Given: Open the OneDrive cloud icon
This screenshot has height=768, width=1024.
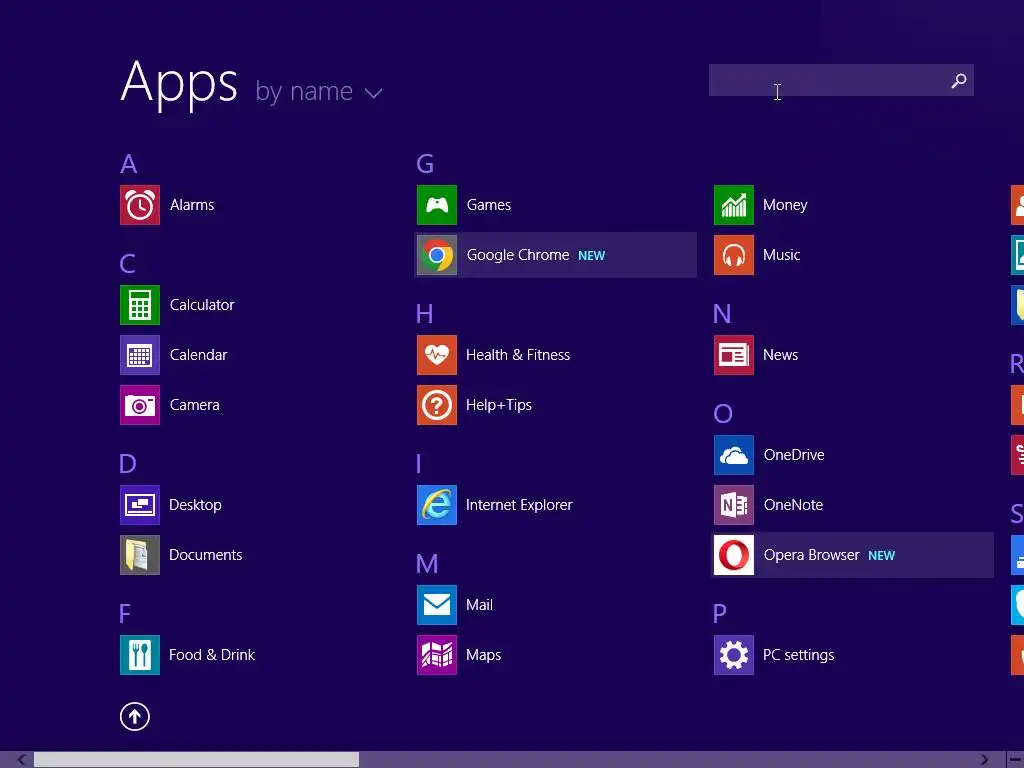Looking at the screenshot, I should tap(734, 455).
